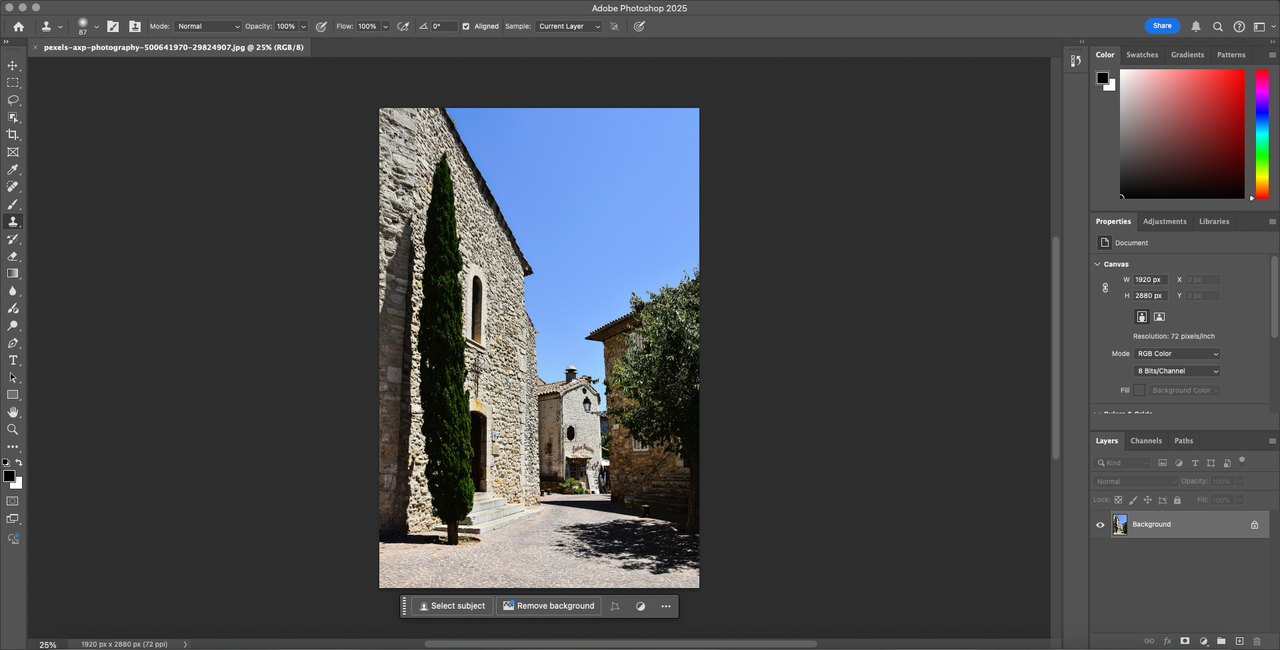Viewport: 1280px width, 650px height.
Task: Switch to the Gradients tab
Action: [x=1187, y=55]
